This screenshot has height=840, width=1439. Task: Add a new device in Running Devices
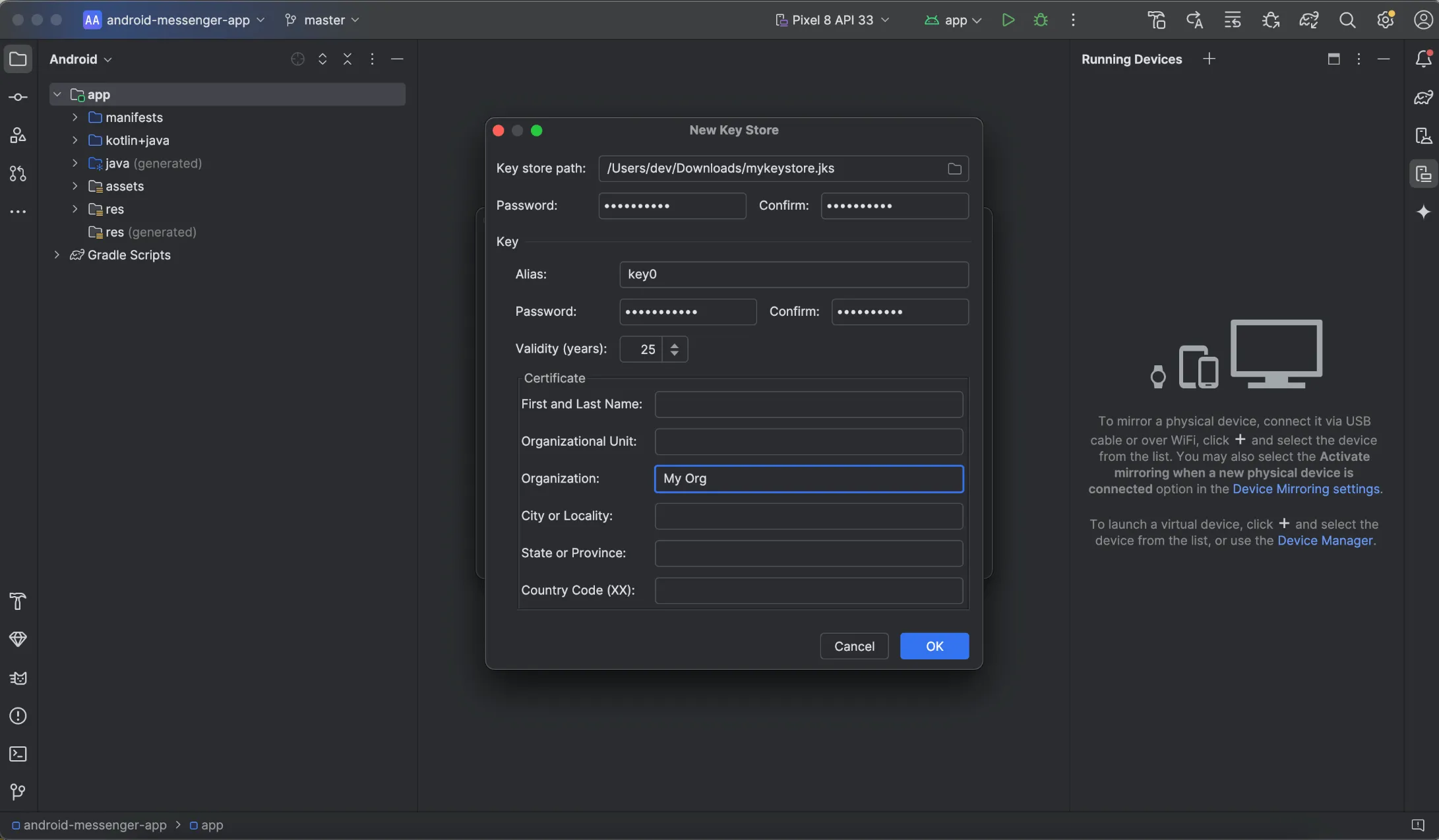[1209, 59]
